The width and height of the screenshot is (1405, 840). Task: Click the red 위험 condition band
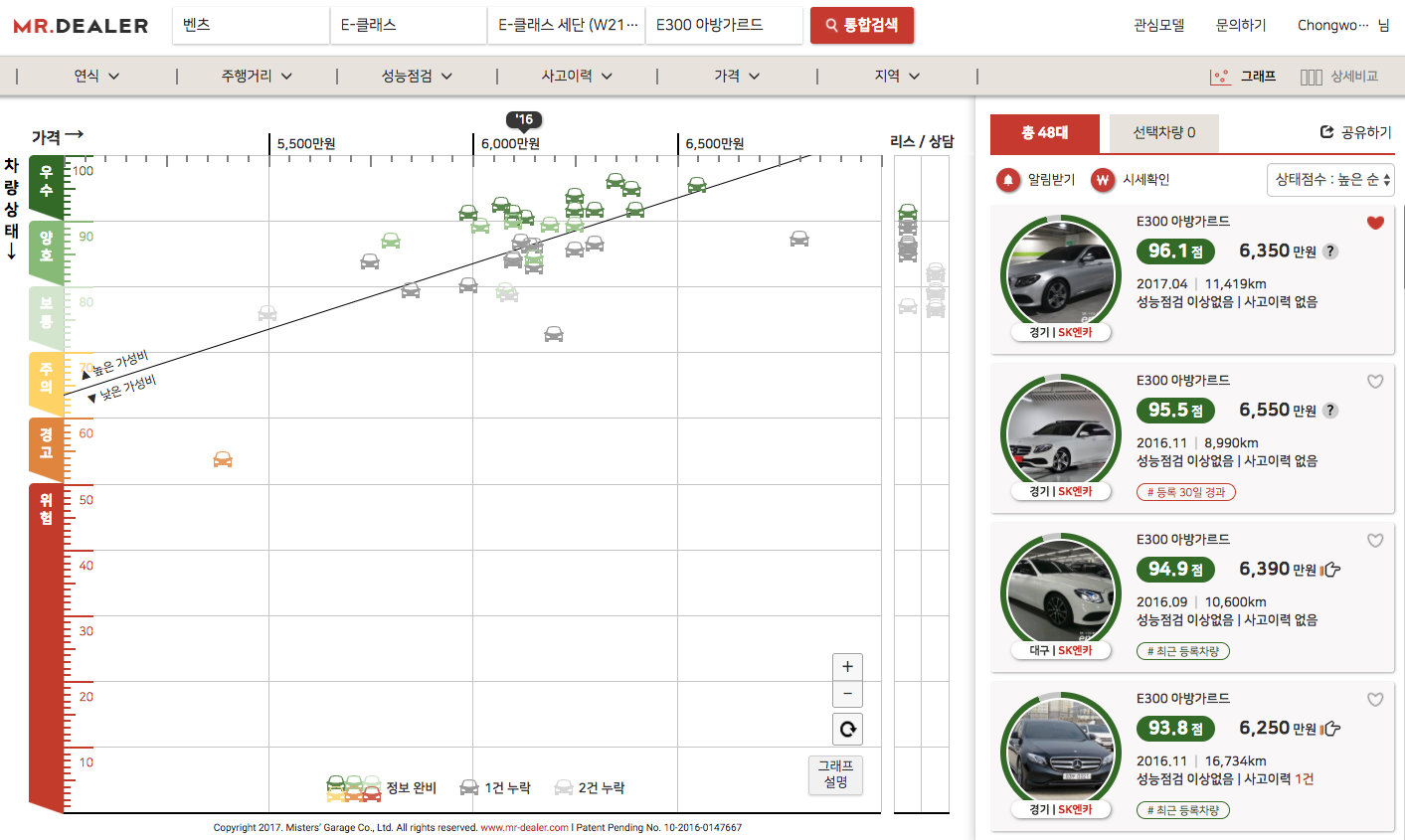coord(46,646)
